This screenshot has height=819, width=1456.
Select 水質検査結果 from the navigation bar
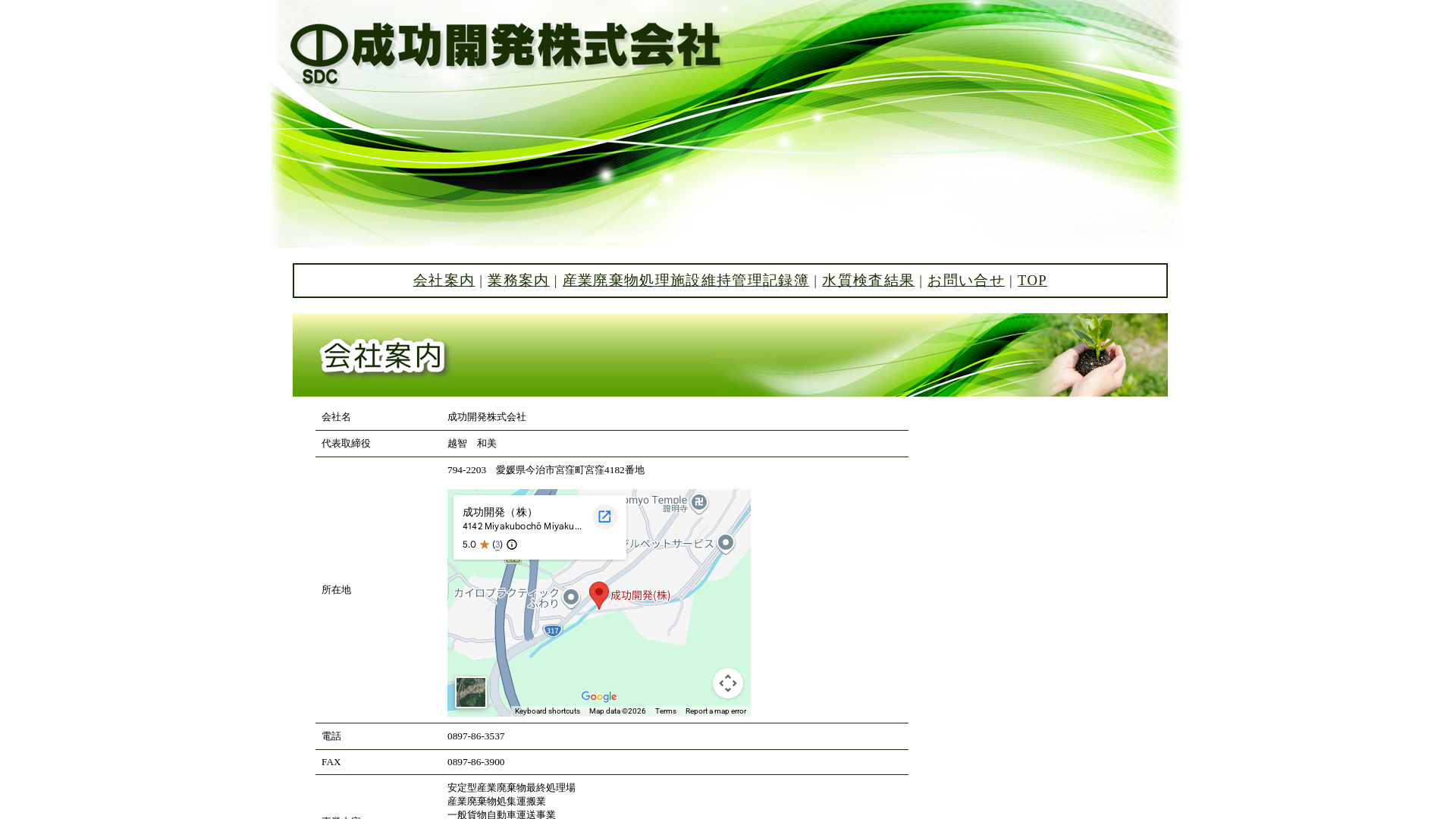click(868, 281)
